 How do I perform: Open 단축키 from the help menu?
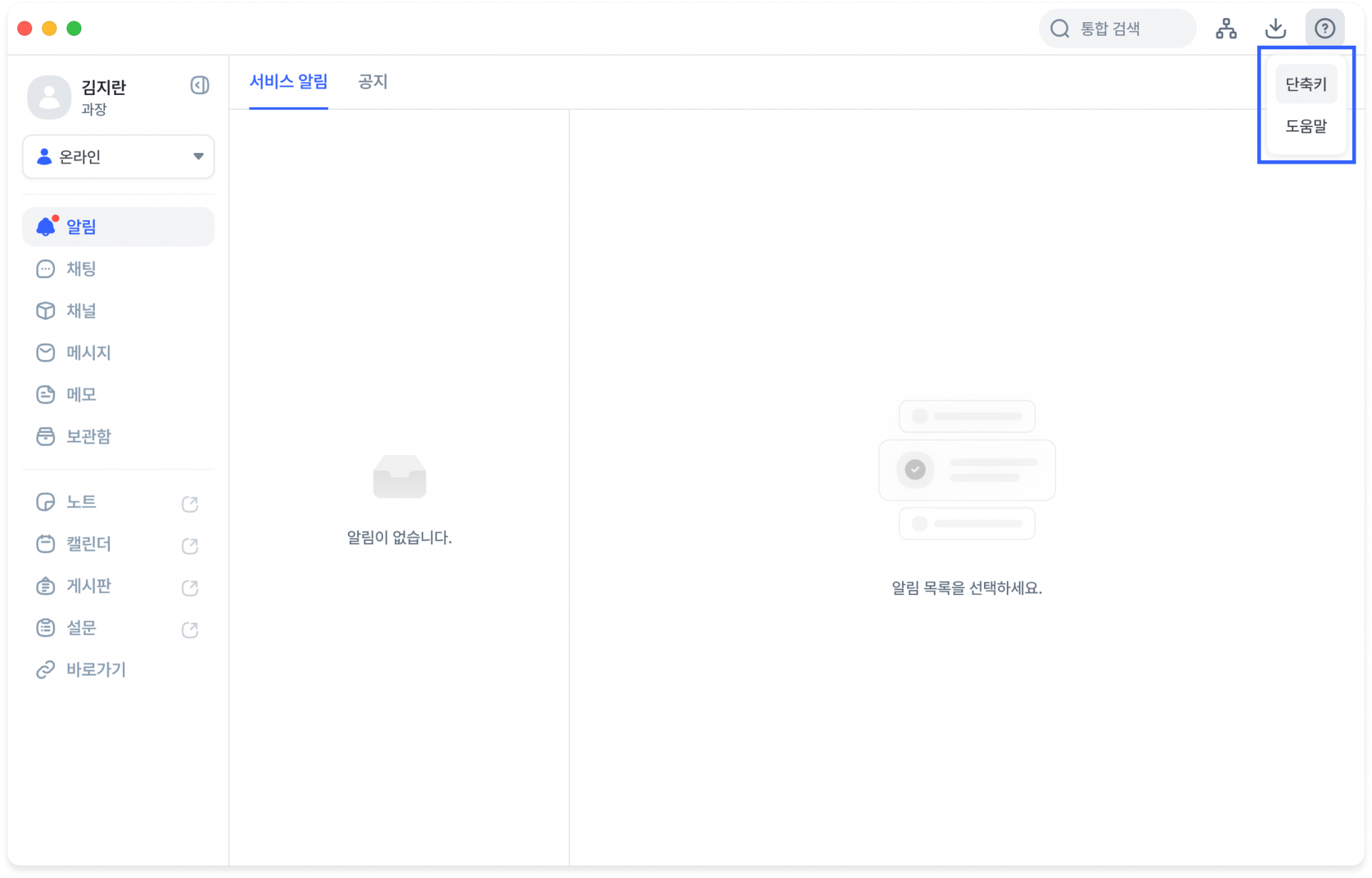pos(1306,84)
